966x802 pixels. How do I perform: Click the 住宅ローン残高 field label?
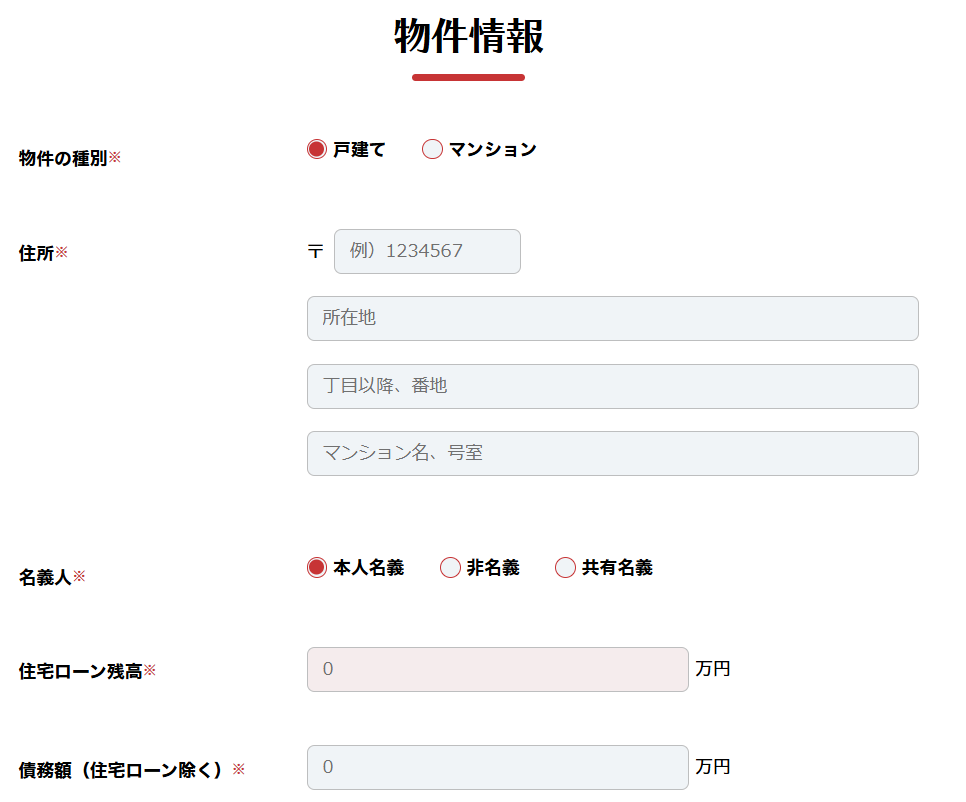pyautogui.click(x=81, y=671)
